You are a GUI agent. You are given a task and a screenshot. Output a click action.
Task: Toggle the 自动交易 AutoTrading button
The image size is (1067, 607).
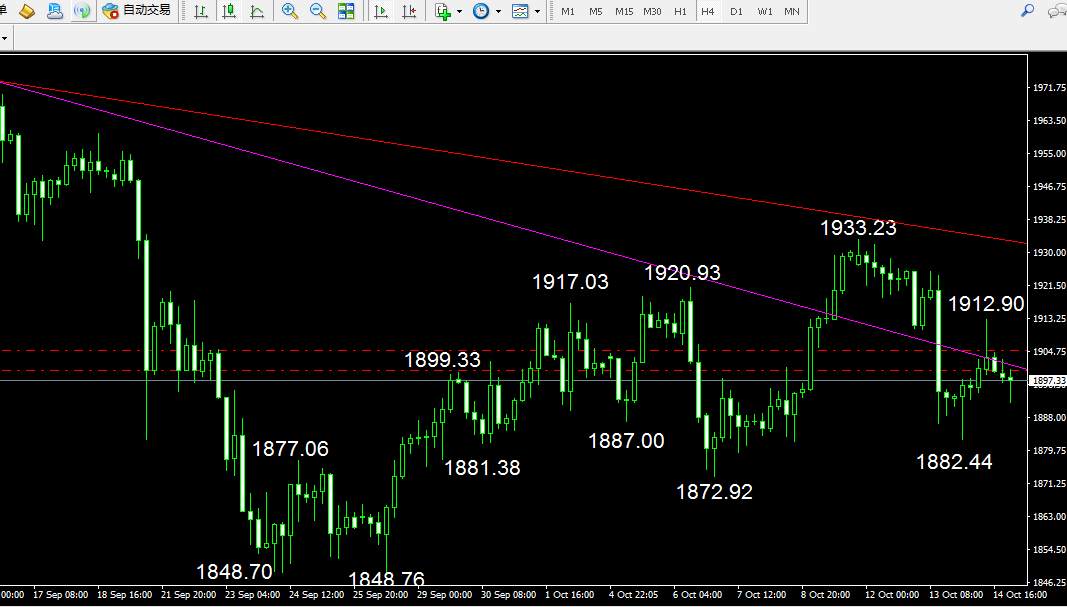136,11
